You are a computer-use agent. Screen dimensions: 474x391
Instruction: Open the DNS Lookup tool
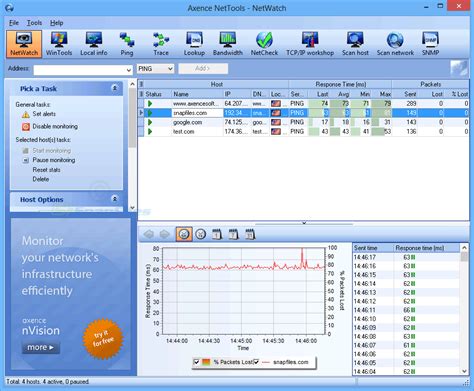click(194, 44)
